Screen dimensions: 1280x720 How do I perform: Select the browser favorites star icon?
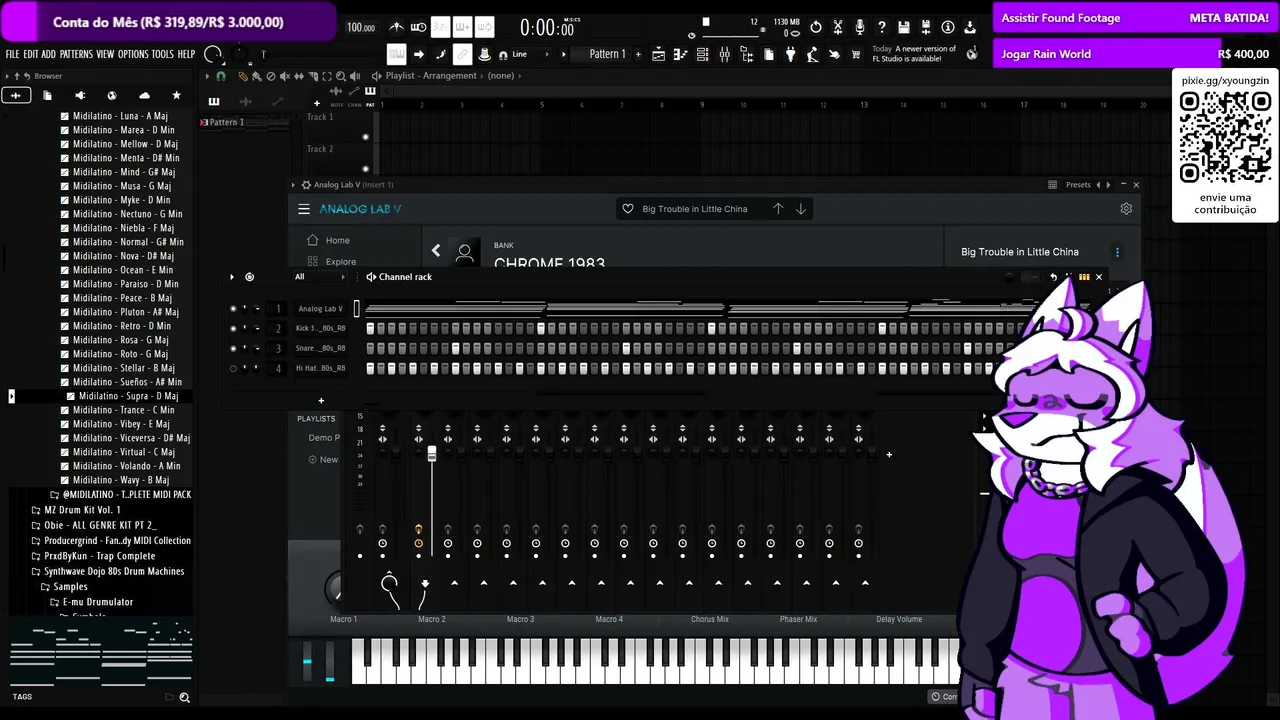click(x=176, y=95)
